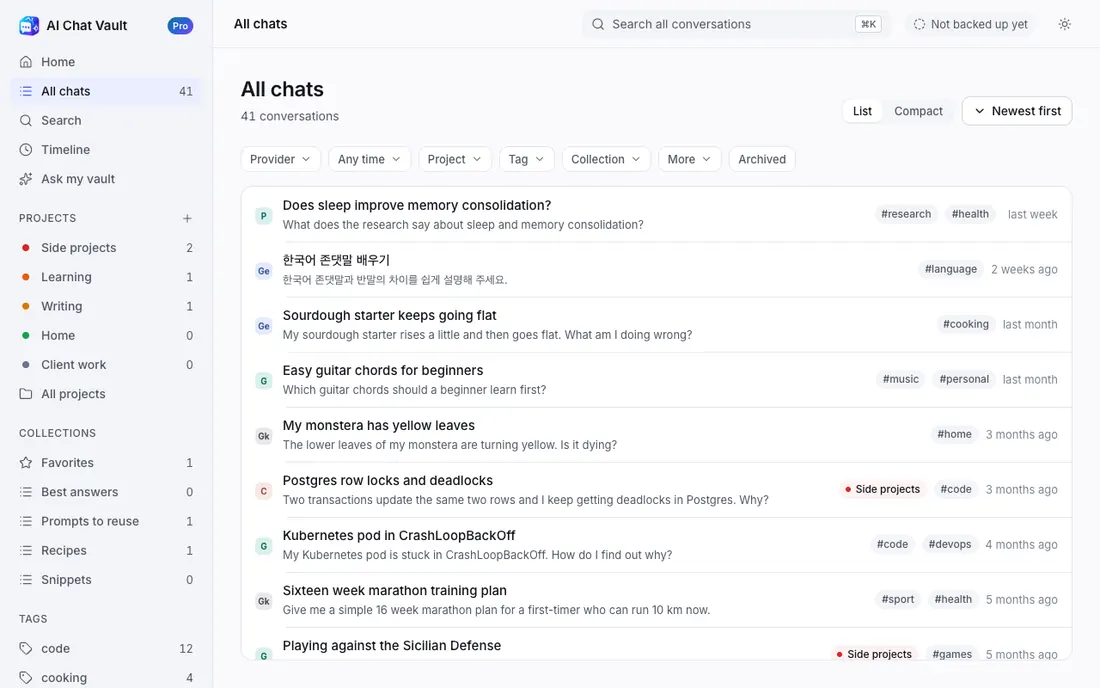1100x688 pixels.
Task: Click Side projects badge on Postgres chat
Action: [883, 489]
